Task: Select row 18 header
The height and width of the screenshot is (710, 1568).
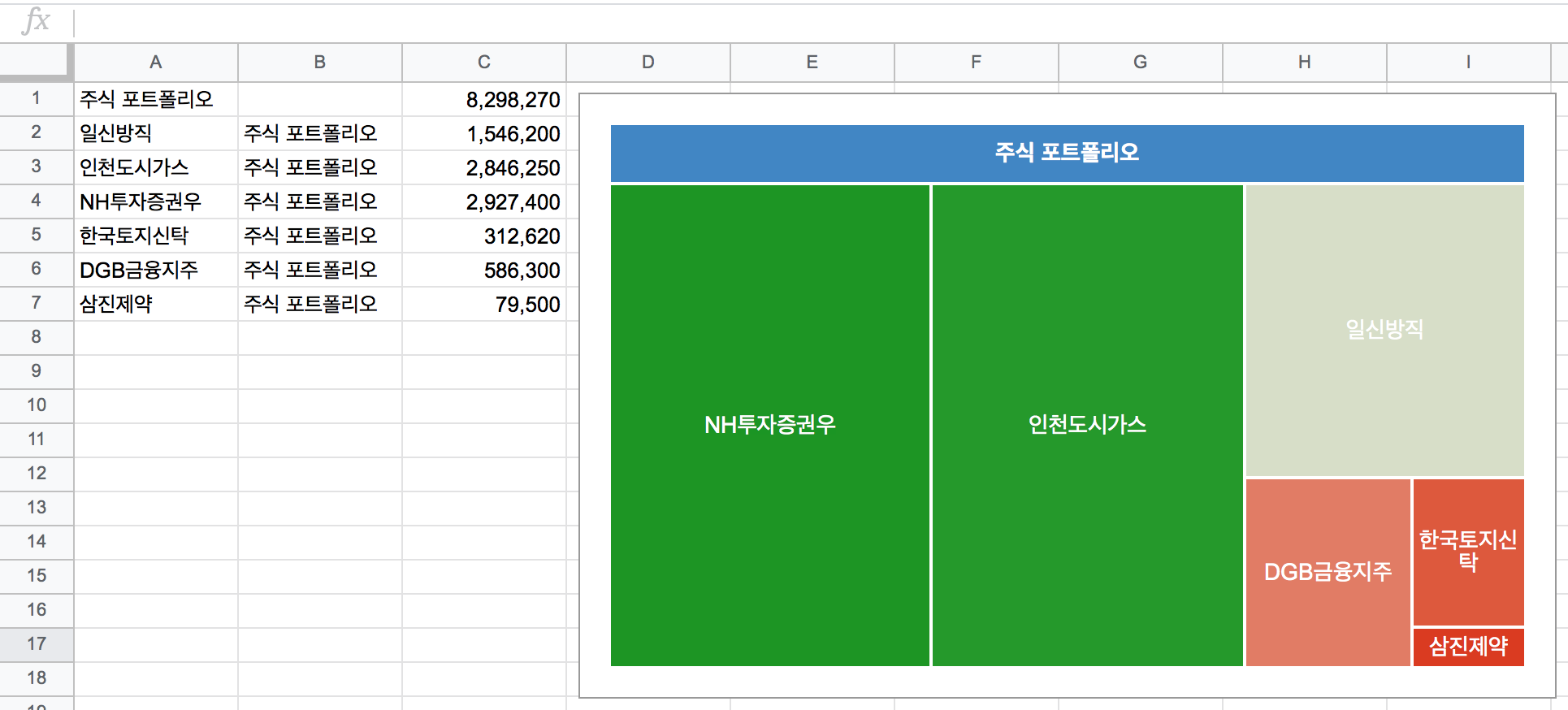Action: tap(36, 678)
